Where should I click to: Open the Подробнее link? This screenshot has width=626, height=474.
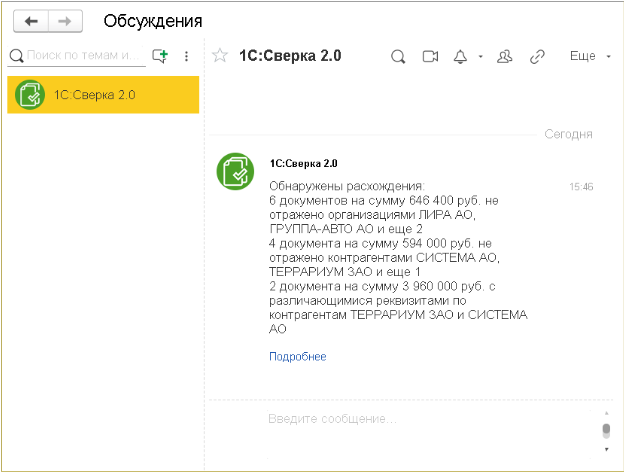point(297,357)
